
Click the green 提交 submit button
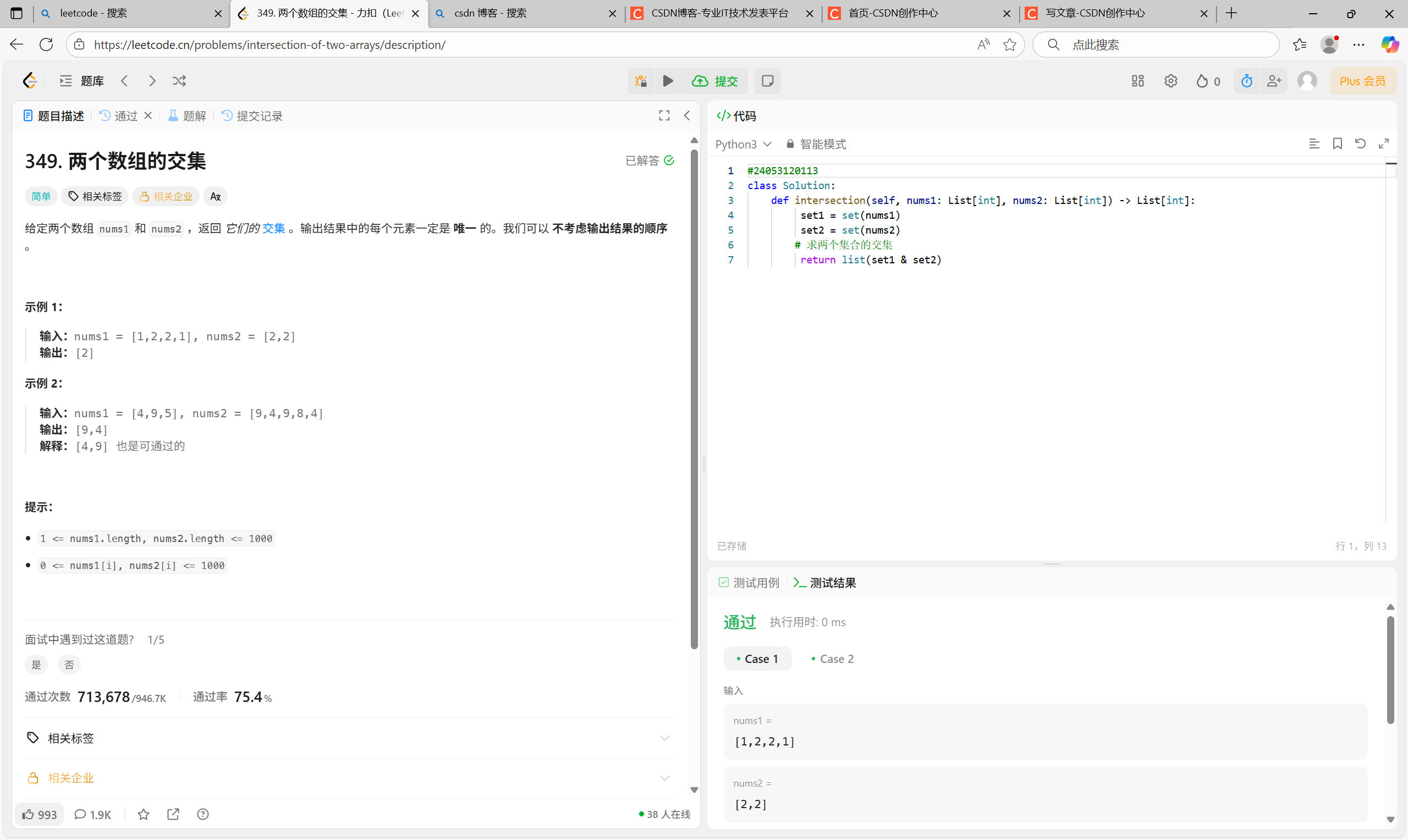[x=715, y=81]
